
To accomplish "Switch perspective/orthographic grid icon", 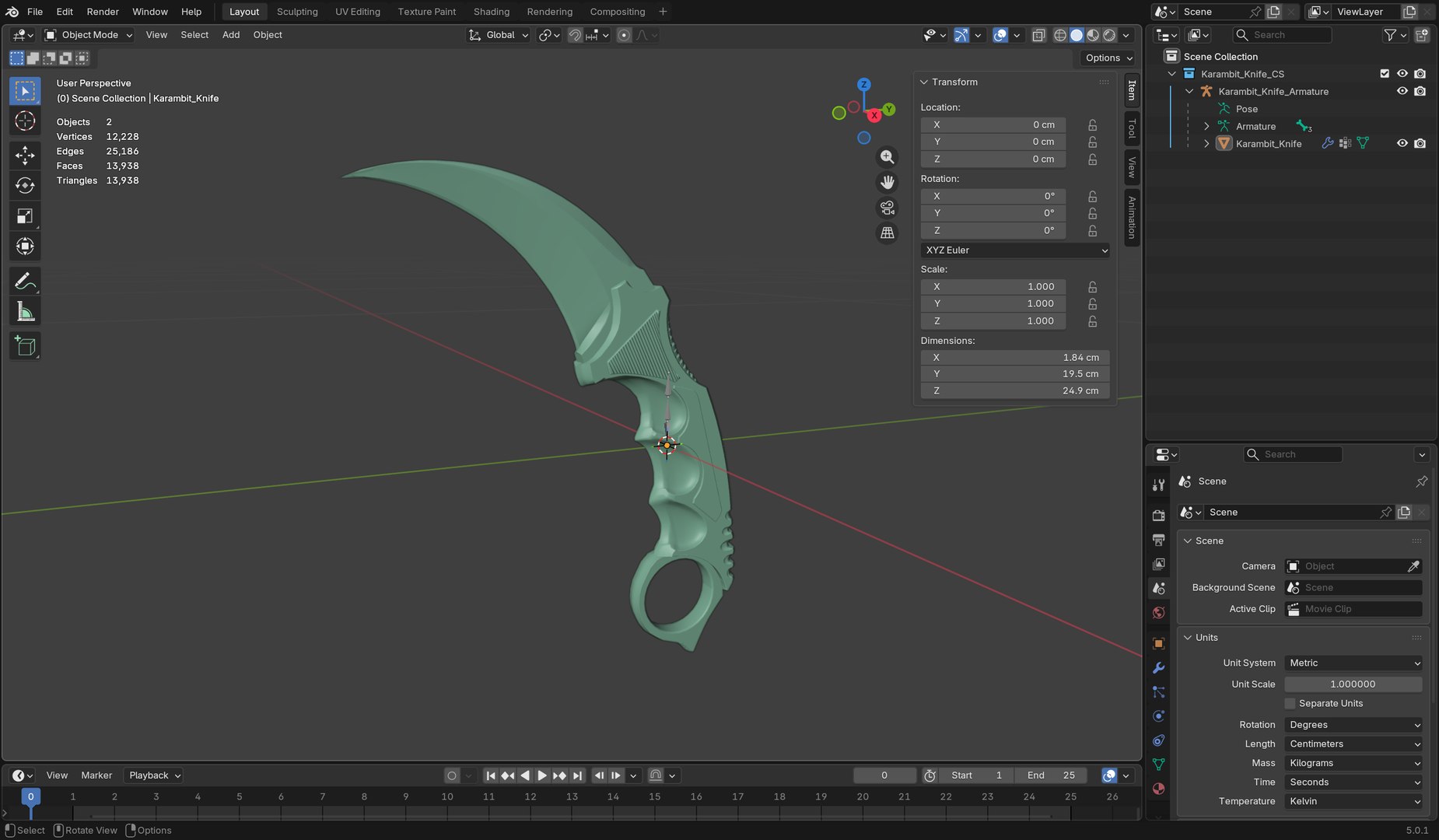I will 887,233.
